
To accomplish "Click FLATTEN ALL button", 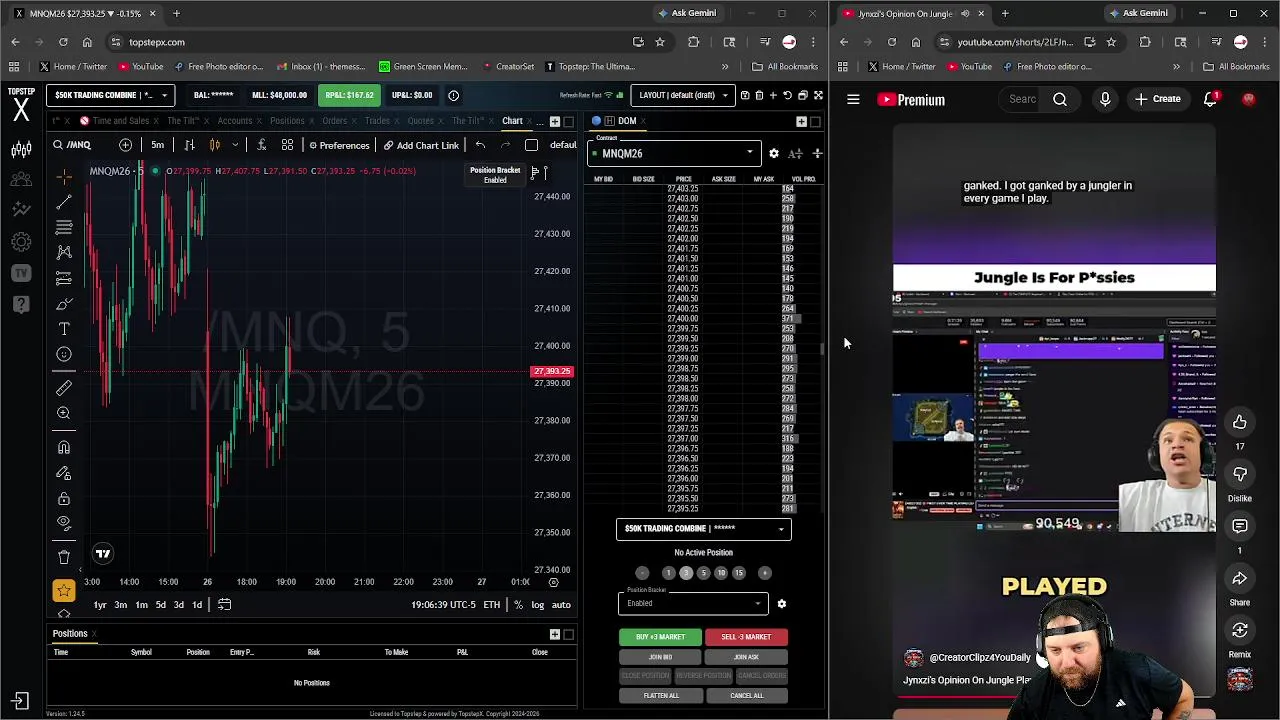I will point(660,696).
